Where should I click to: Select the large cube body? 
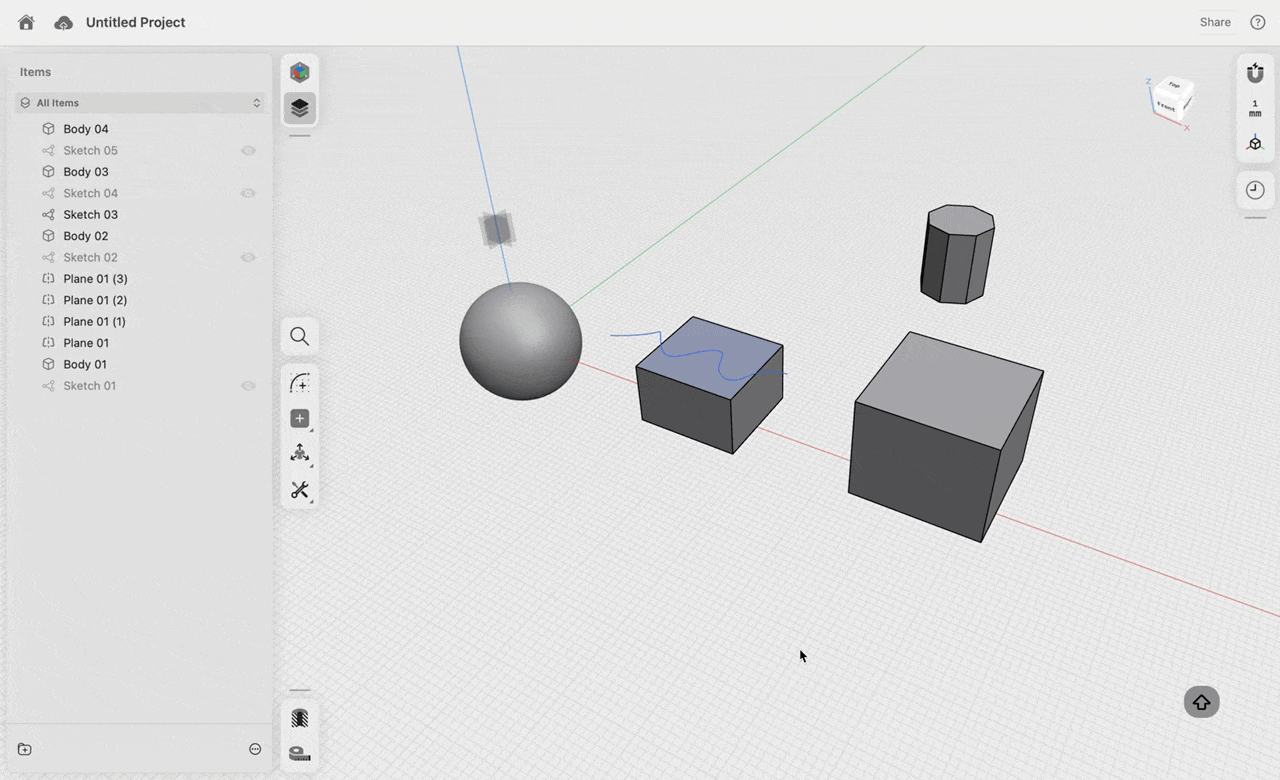tap(945, 438)
